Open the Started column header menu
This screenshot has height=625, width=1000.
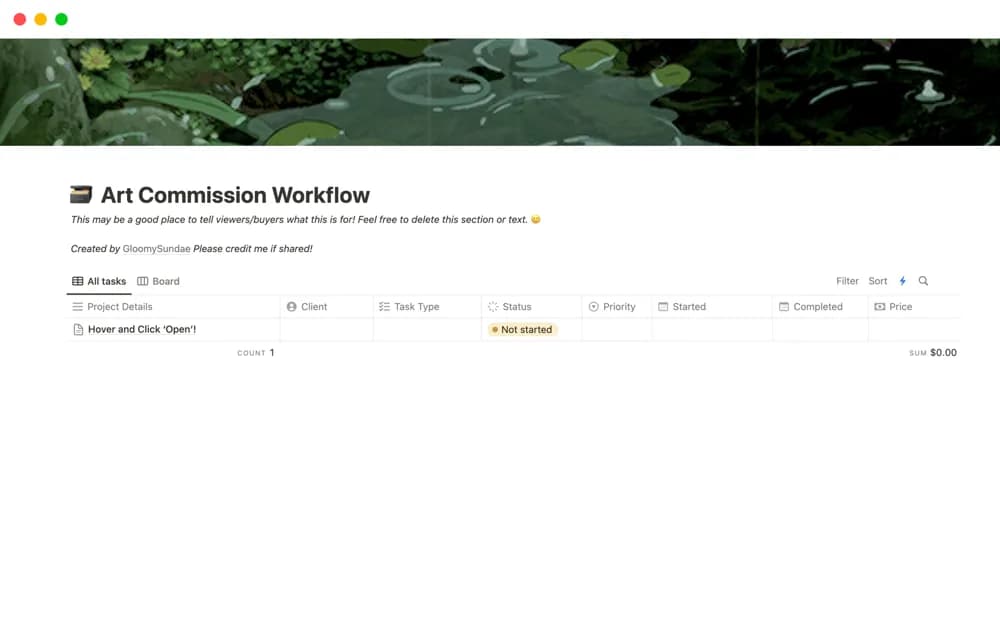pos(712,307)
